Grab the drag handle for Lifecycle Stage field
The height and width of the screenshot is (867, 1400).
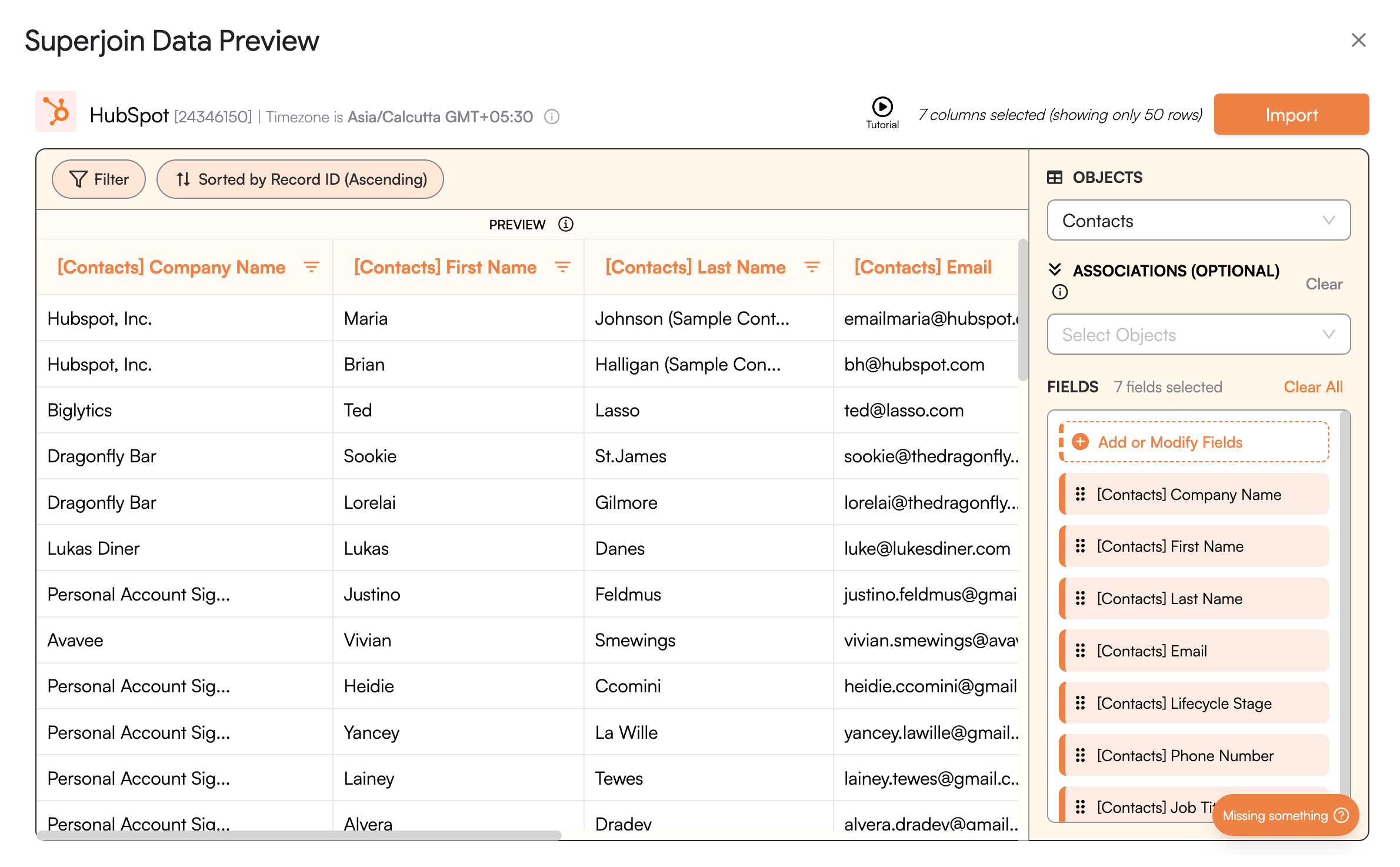coord(1080,703)
